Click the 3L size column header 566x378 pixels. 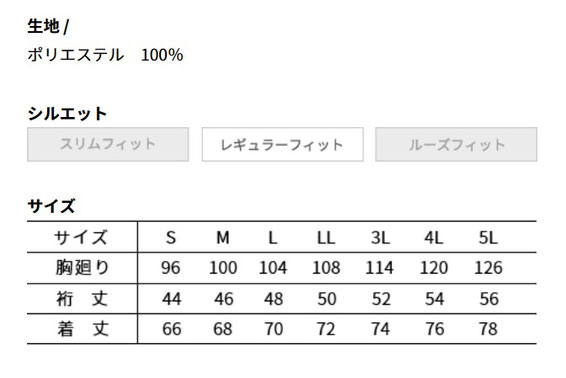point(380,238)
